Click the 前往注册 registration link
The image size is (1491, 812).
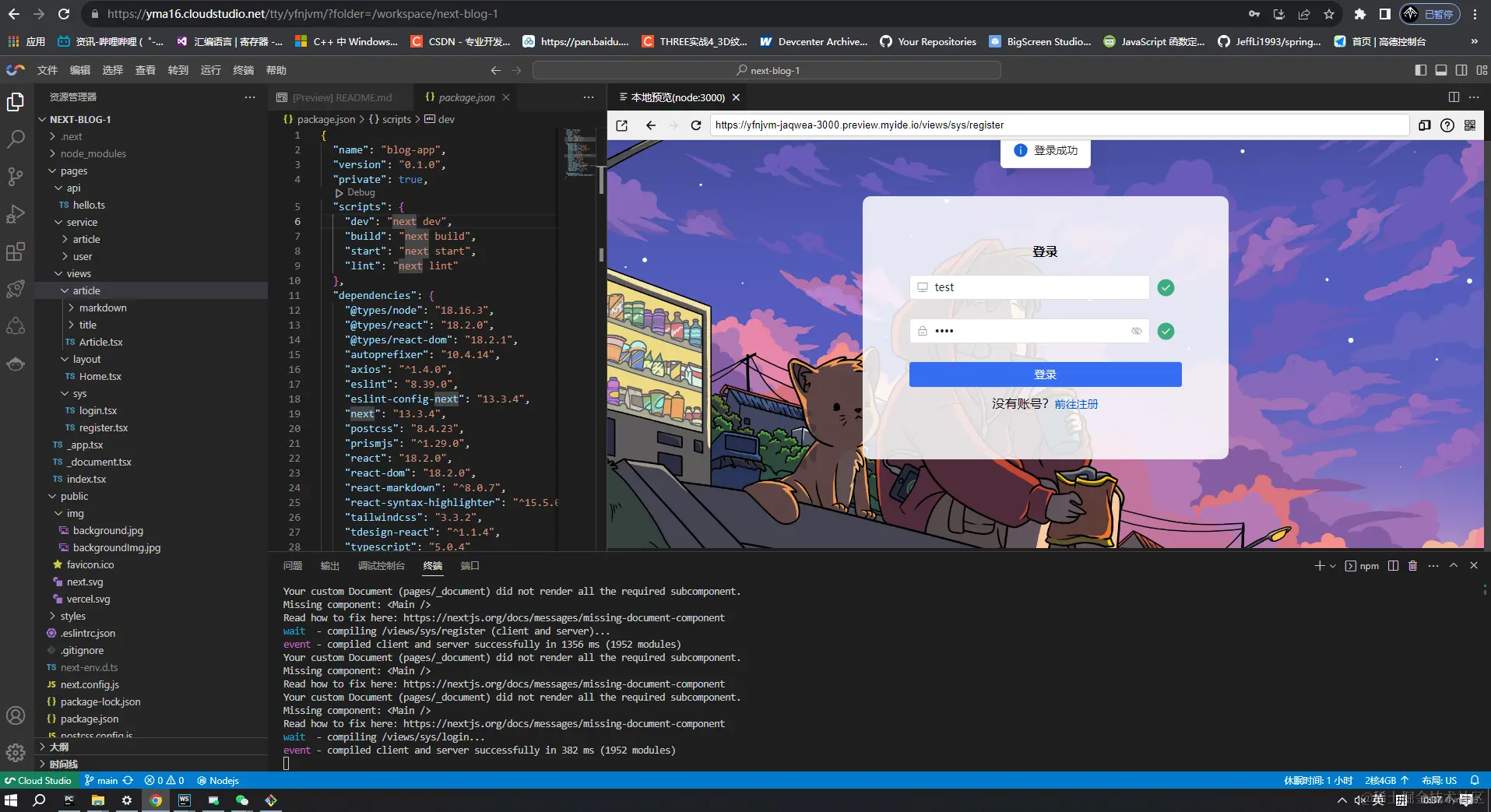click(1075, 403)
